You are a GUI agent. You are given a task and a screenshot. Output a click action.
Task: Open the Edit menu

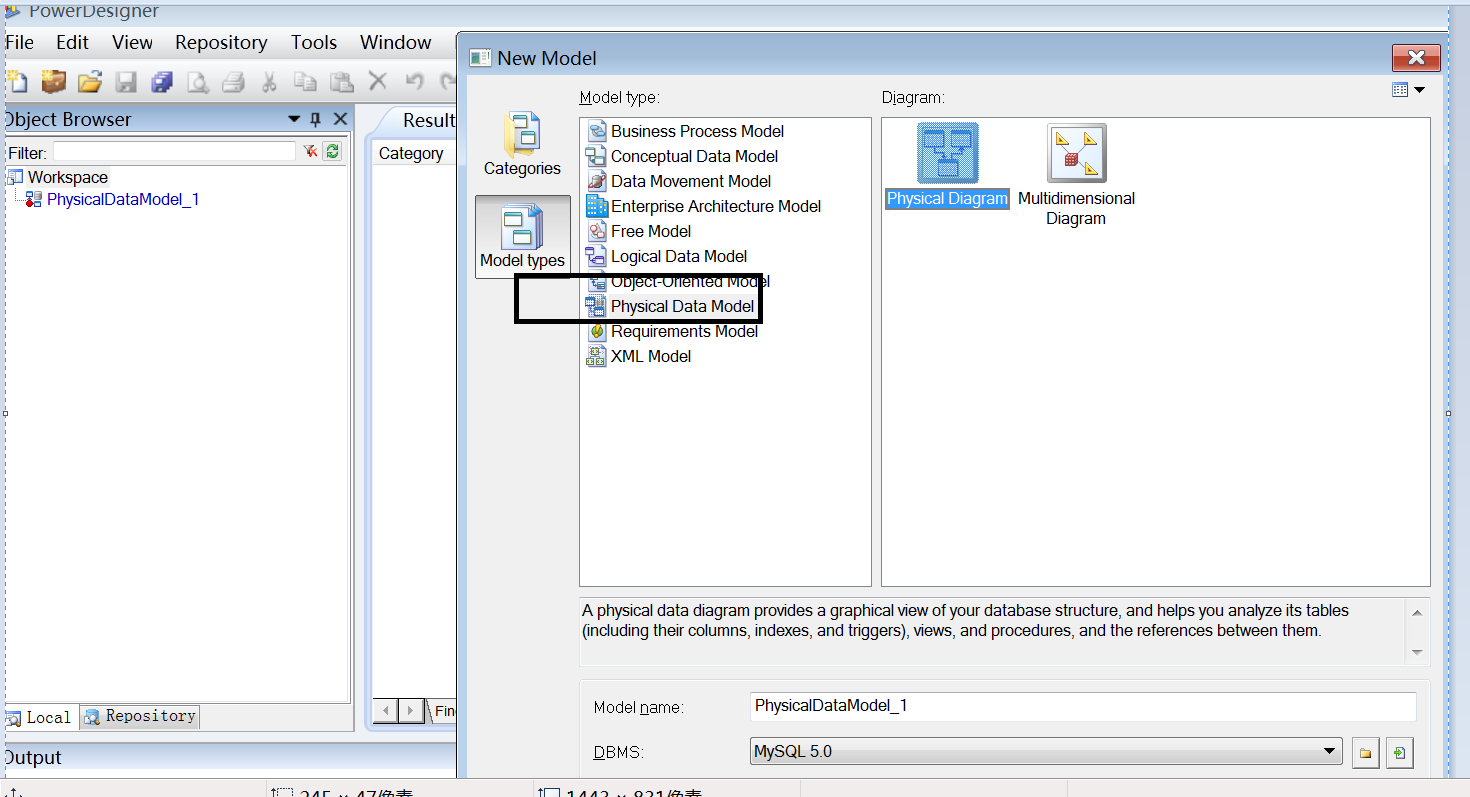(x=72, y=42)
